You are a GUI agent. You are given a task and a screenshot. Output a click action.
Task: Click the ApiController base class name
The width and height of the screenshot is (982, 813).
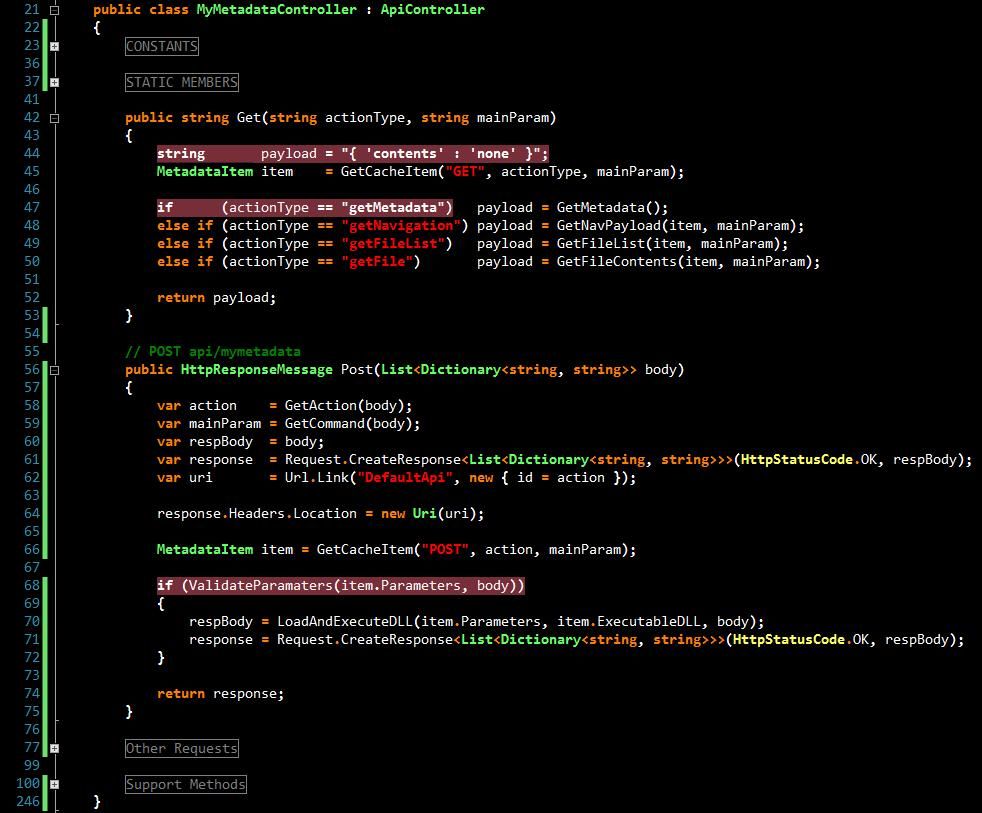click(x=432, y=9)
